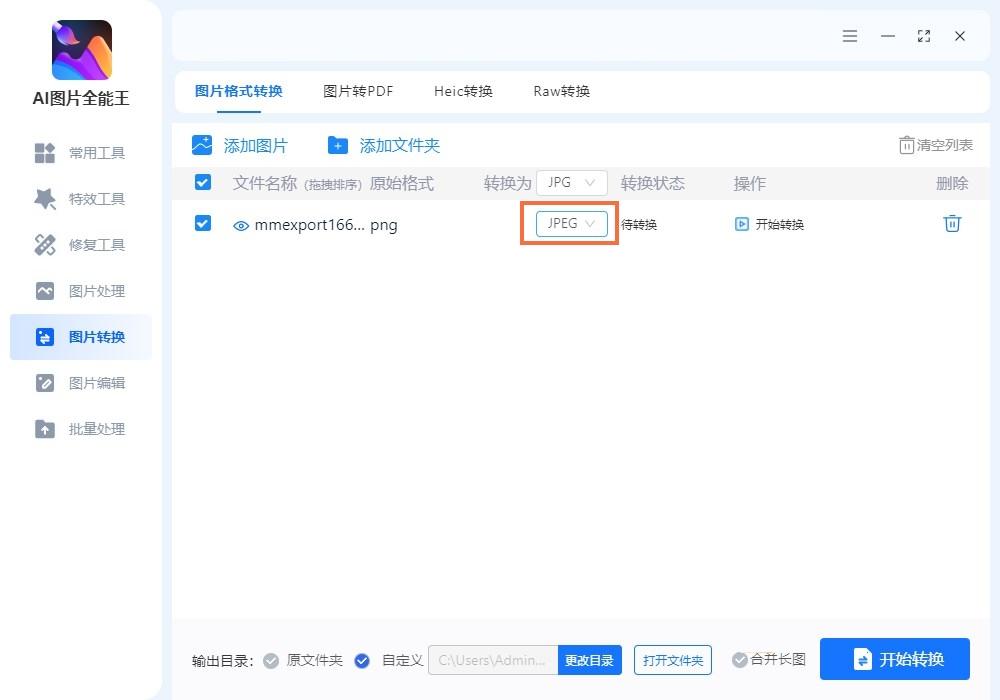The width and height of the screenshot is (1000, 700).
Task: Enable the 合并长图 option
Action: click(741, 660)
